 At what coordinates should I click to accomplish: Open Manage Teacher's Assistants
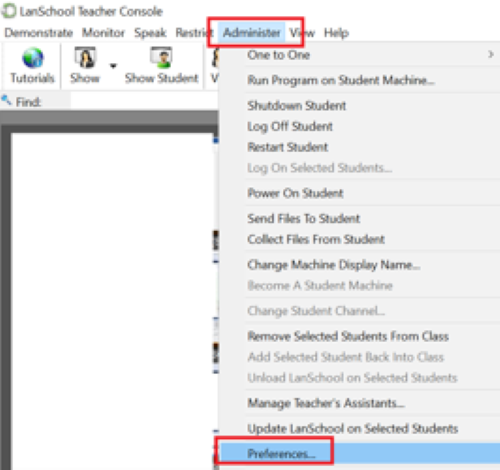click(326, 403)
